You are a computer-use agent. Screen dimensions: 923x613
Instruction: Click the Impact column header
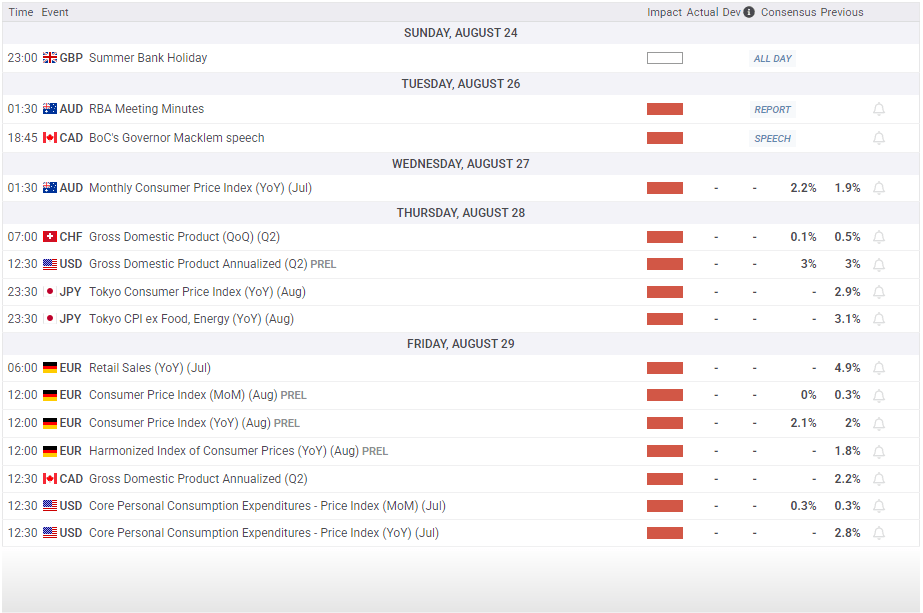click(664, 12)
